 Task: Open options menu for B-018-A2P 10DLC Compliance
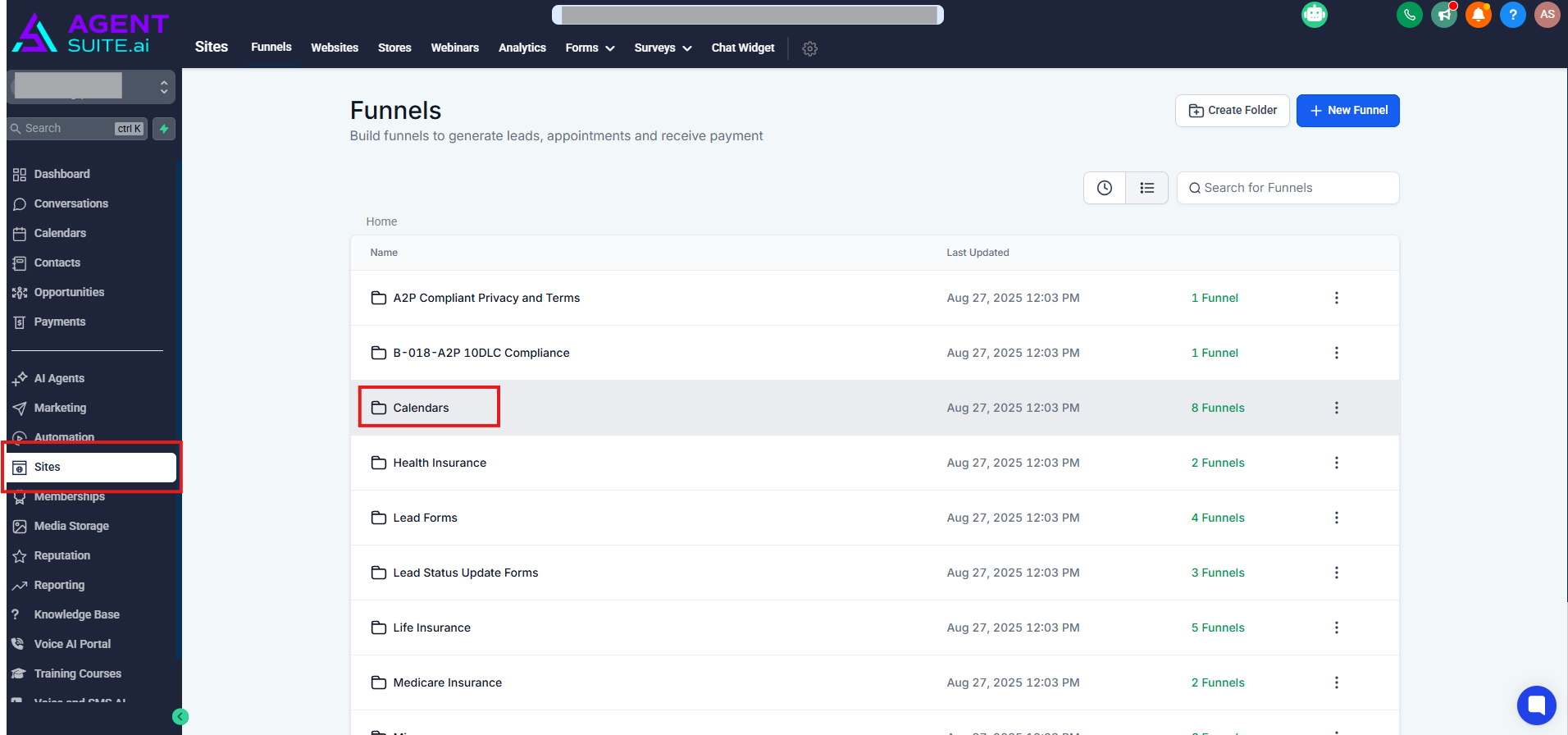(x=1337, y=353)
